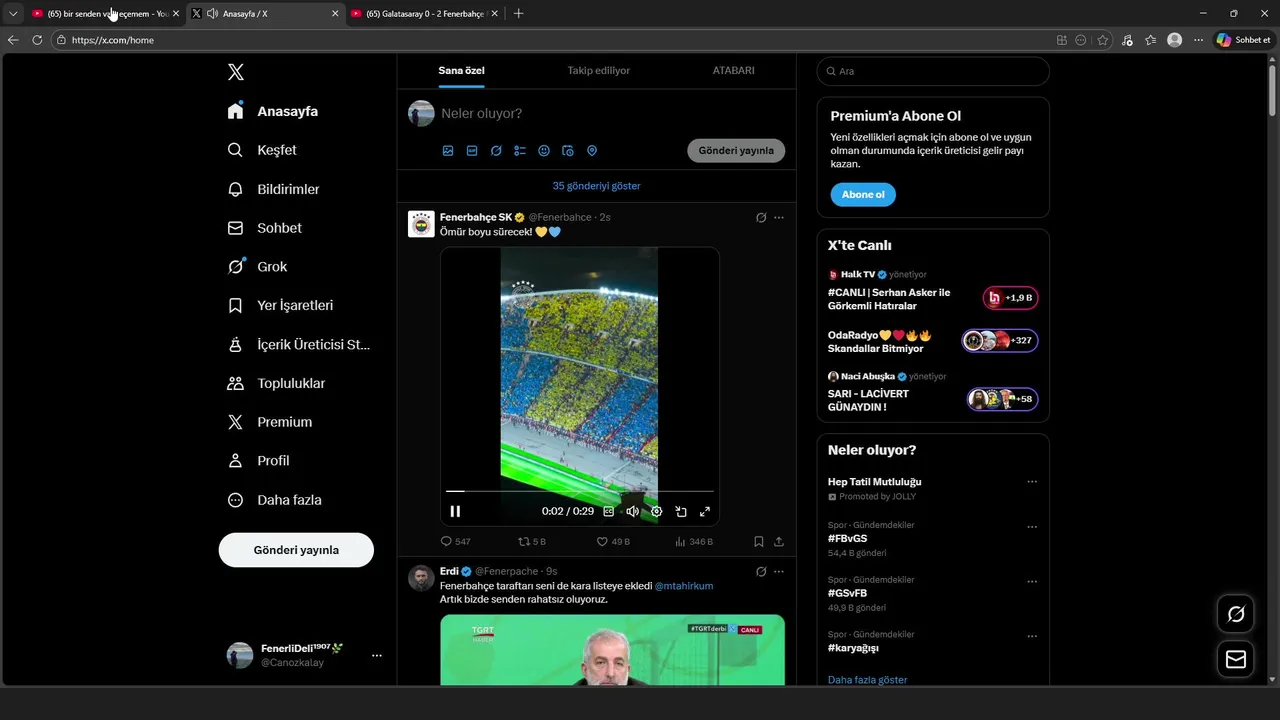Screen dimensions: 1280x720
Task: Share the Fenerbahçe SK post
Action: pos(779,542)
